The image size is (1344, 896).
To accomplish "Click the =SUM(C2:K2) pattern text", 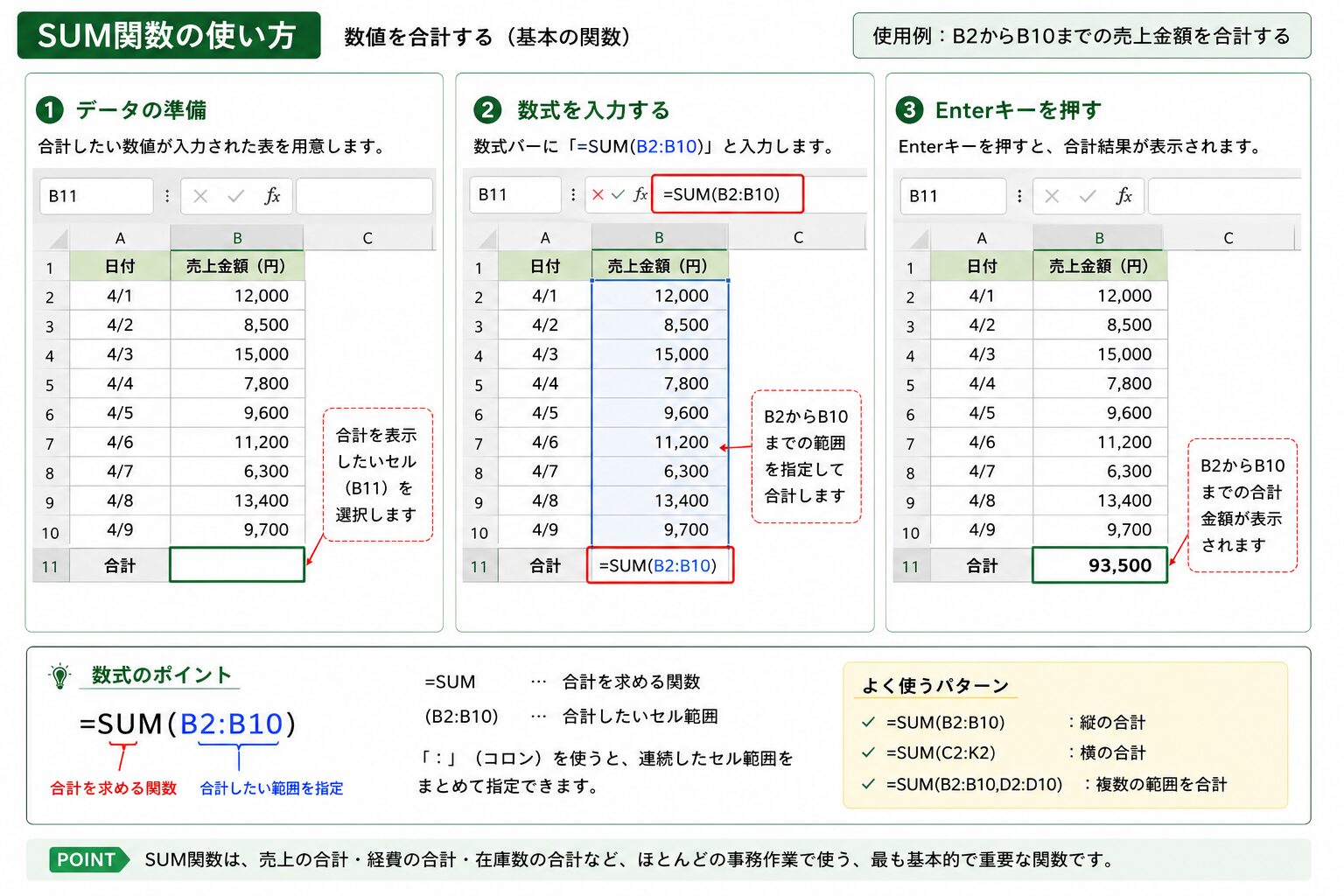I will click(941, 752).
